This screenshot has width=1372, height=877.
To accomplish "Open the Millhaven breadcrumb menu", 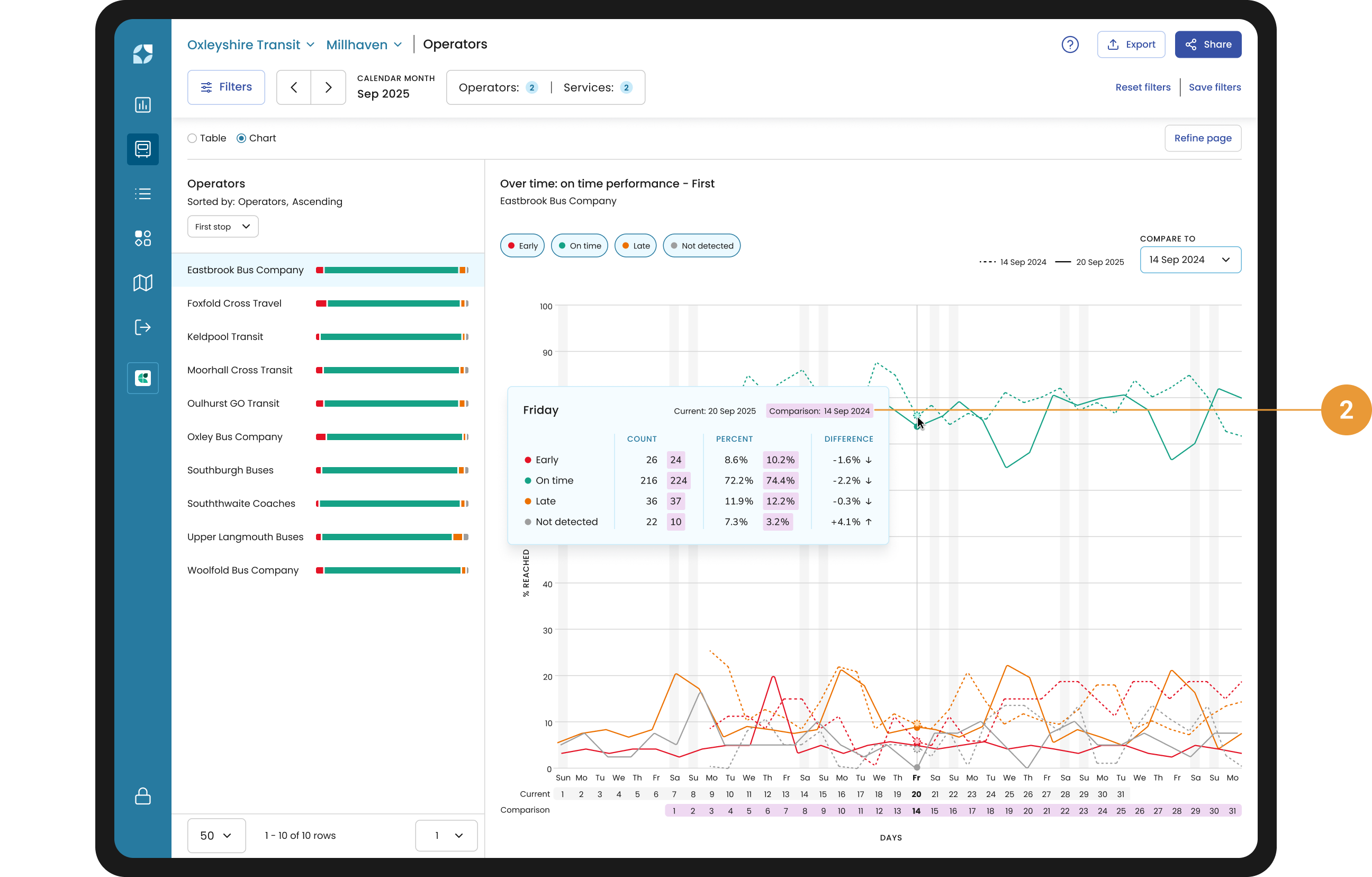I will [x=364, y=44].
